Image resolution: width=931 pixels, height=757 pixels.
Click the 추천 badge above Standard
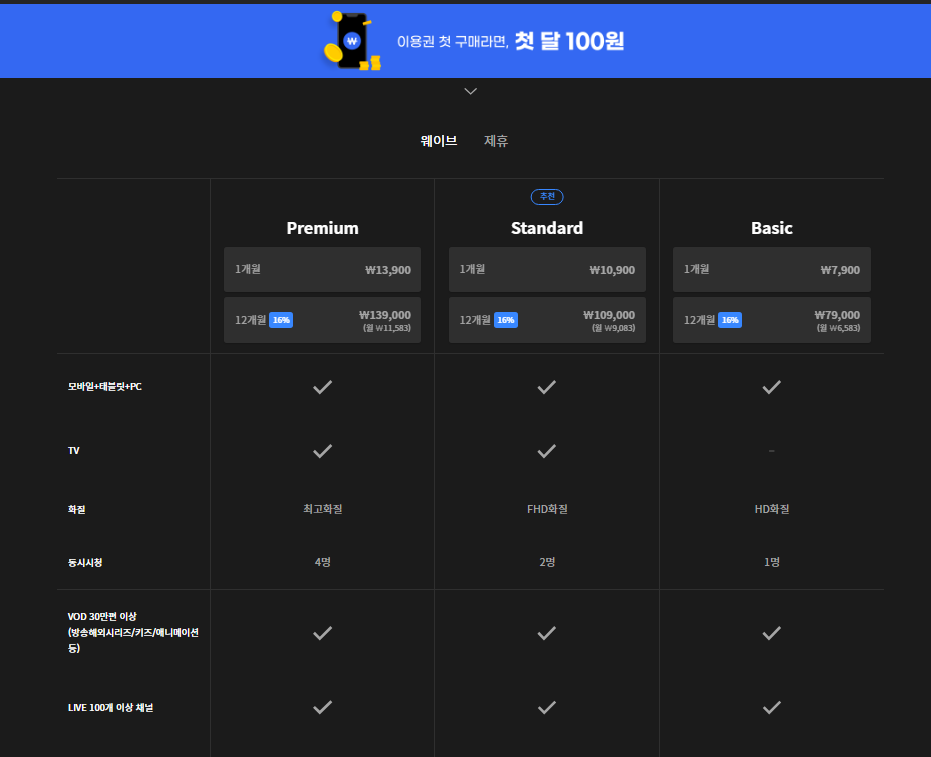pyautogui.click(x=547, y=197)
